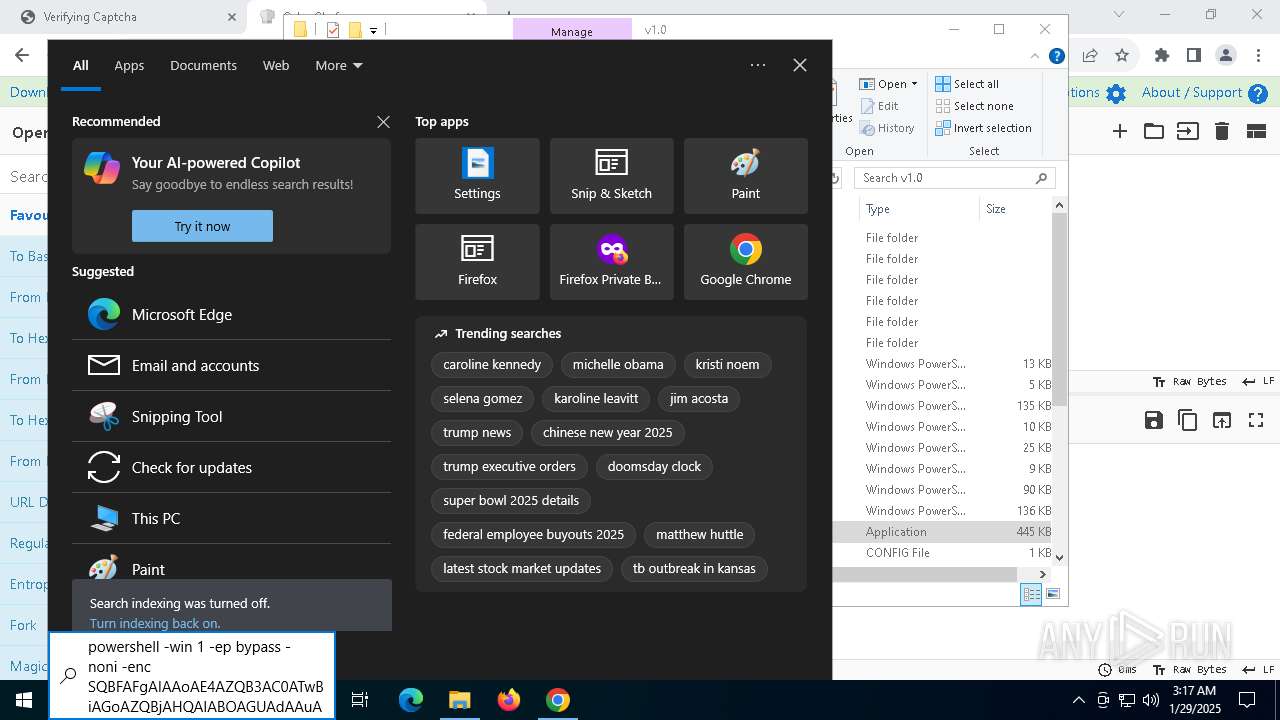The height and width of the screenshot is (720, 1280).
Task: Open Chrome profile avatar menu
Action: point(1225,55)
